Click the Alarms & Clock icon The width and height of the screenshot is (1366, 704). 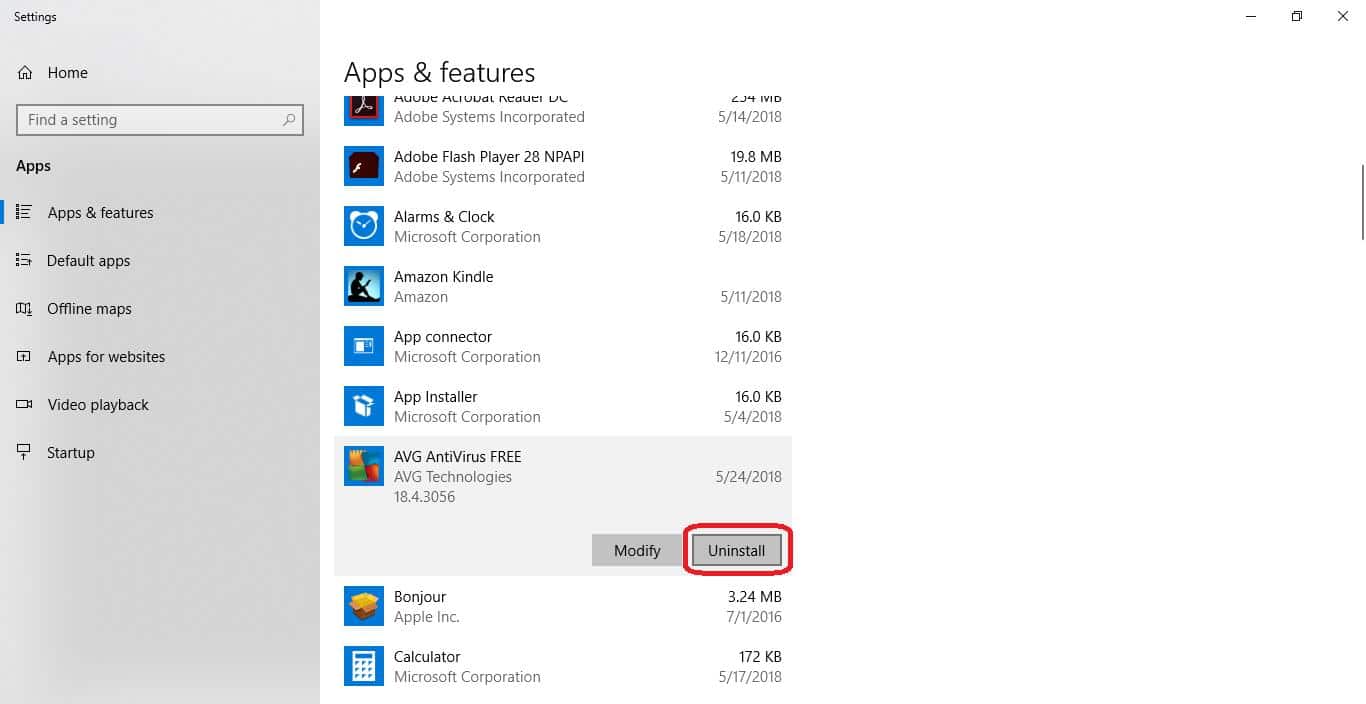(x=363, y=226)
